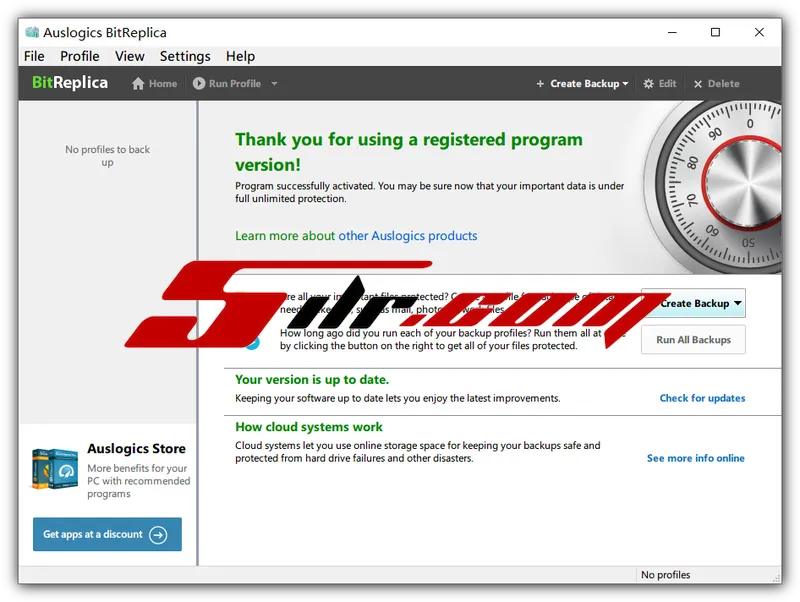800x602 pixels.
Task: Open the other Auslogics products link
Action: click(x=408, y=236)
